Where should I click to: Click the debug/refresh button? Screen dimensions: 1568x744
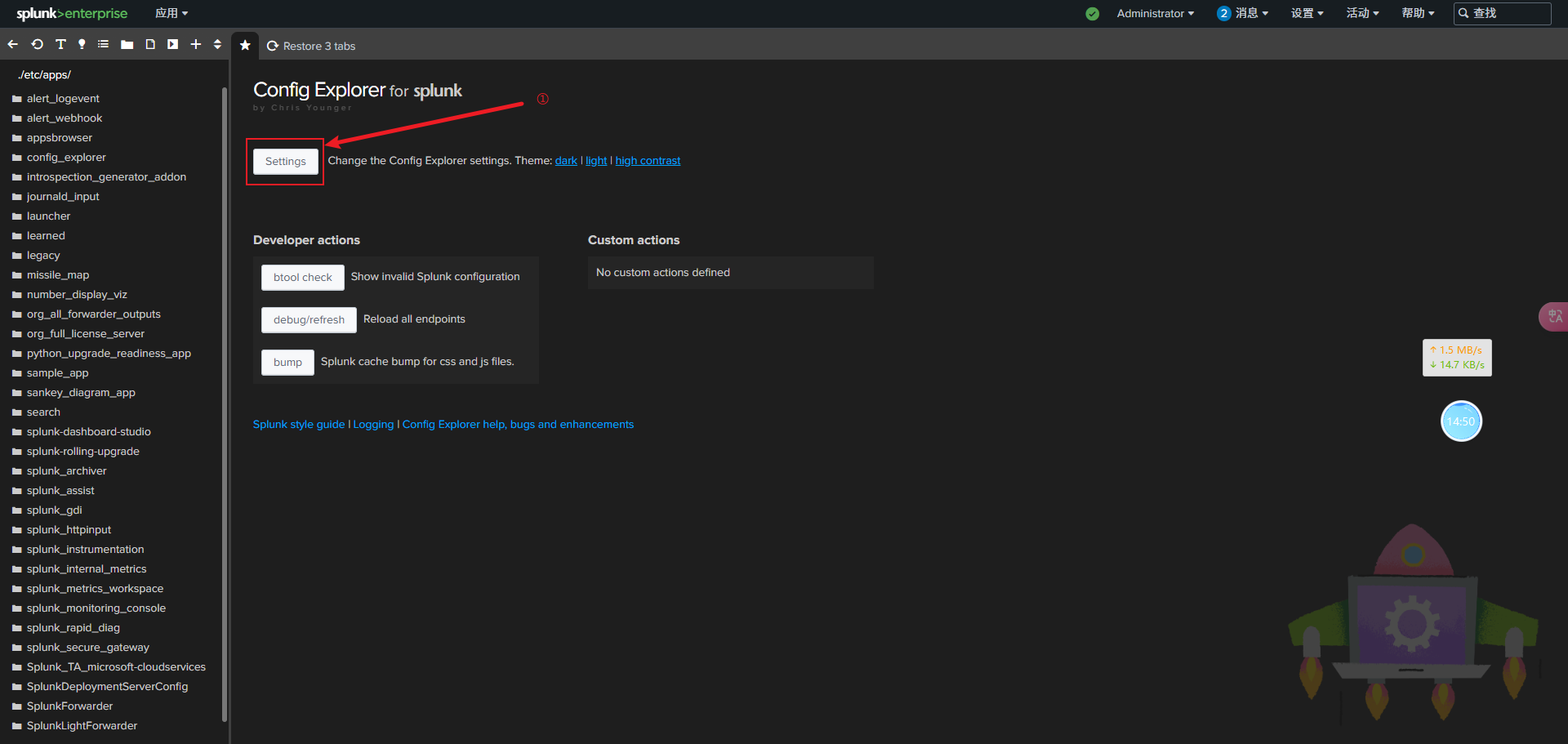[309, 320]
